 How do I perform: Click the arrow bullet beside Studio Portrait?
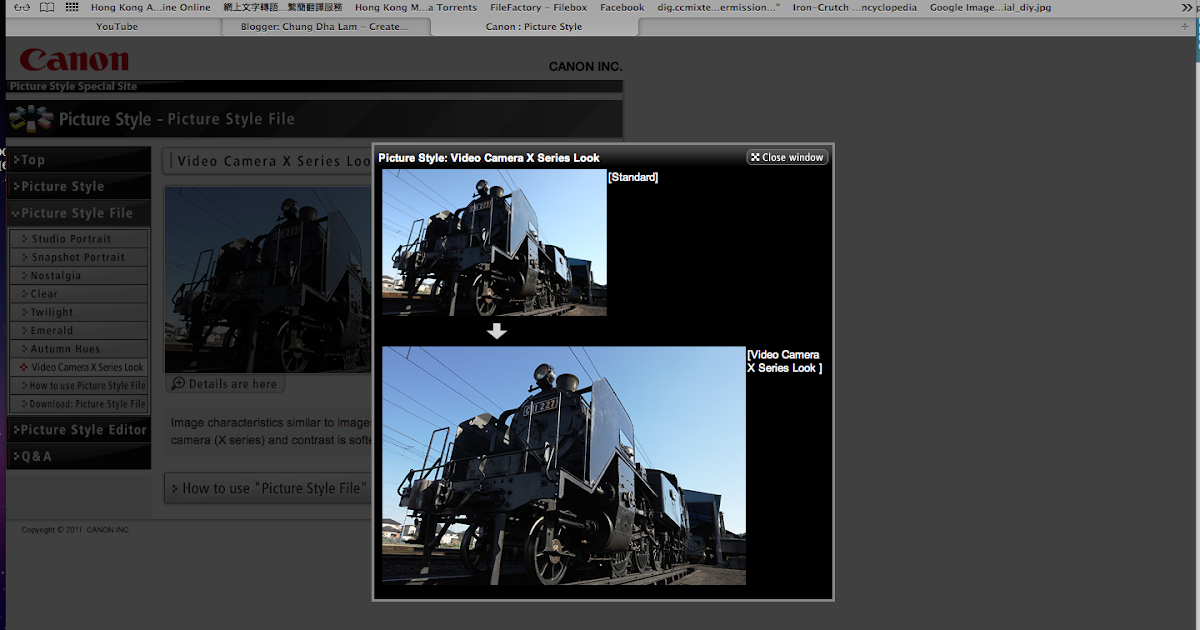[25, 239]
